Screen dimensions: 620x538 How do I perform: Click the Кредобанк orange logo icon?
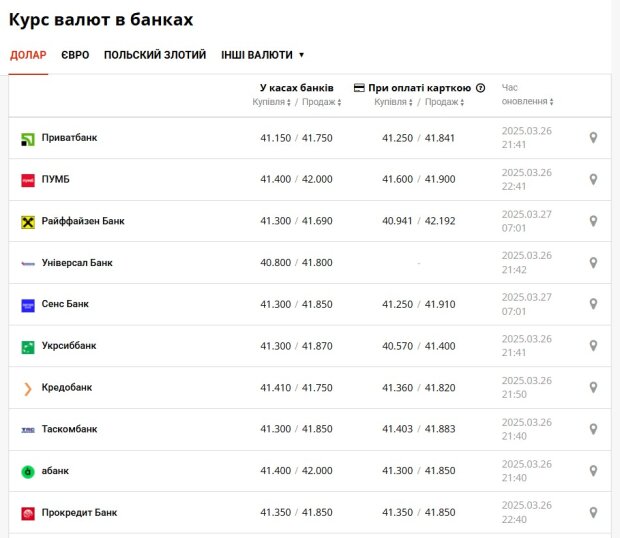(x=28, y=389)
